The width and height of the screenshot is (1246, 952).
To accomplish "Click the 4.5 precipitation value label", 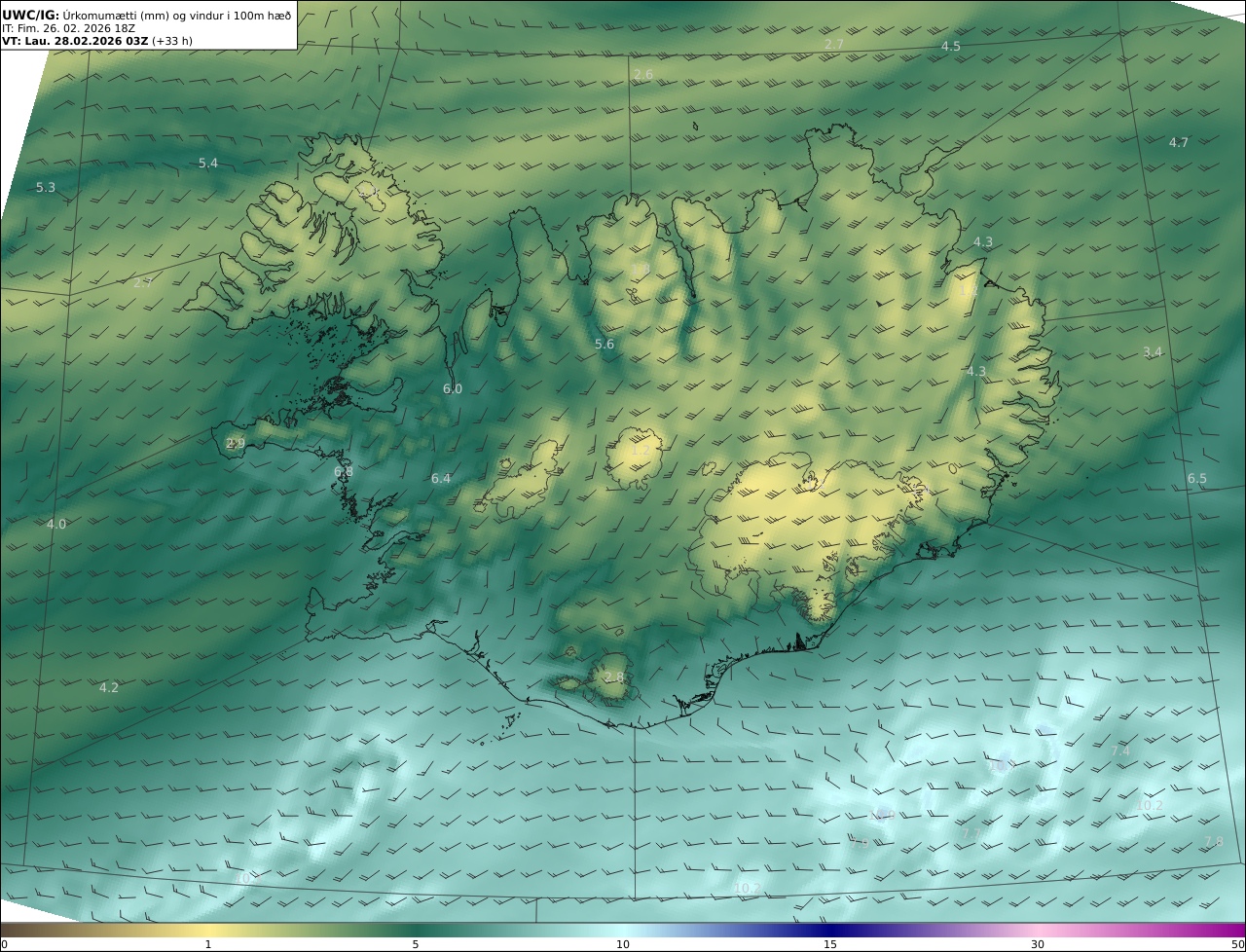I will pyautogui.click(x=950, y=47).
